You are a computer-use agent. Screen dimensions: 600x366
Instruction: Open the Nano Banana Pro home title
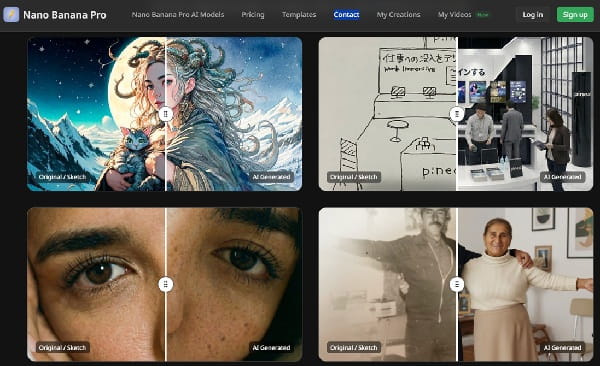pos(65,15)
